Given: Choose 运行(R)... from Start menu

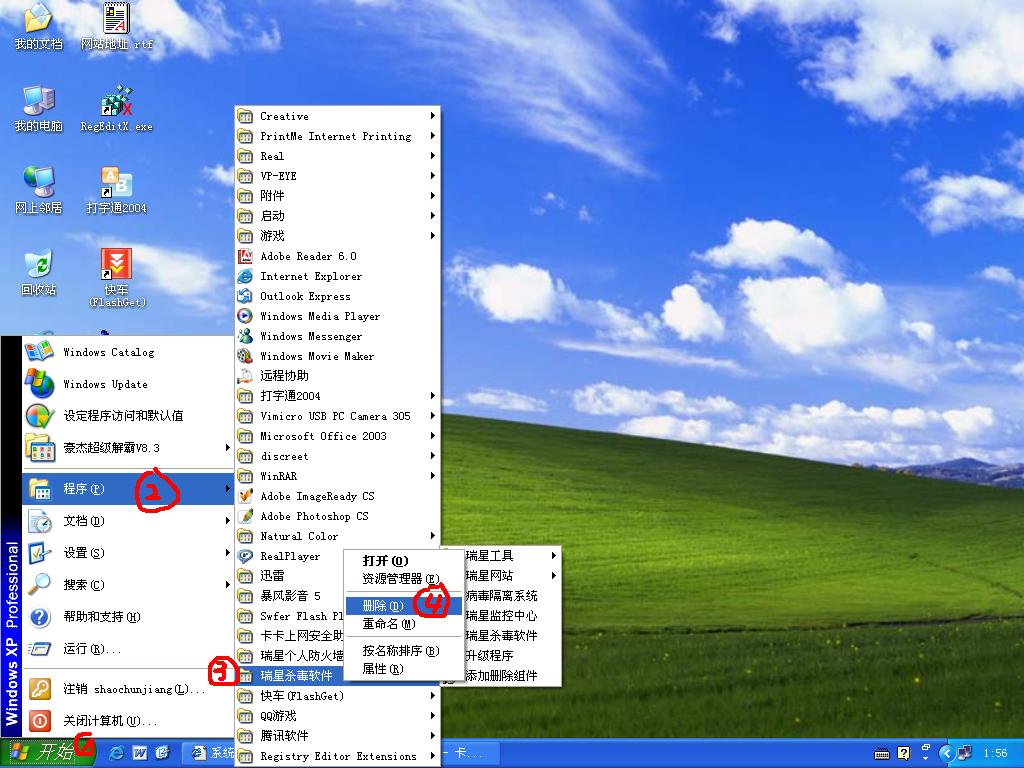Looking at the screenshot, I should [x=128, y=648].
